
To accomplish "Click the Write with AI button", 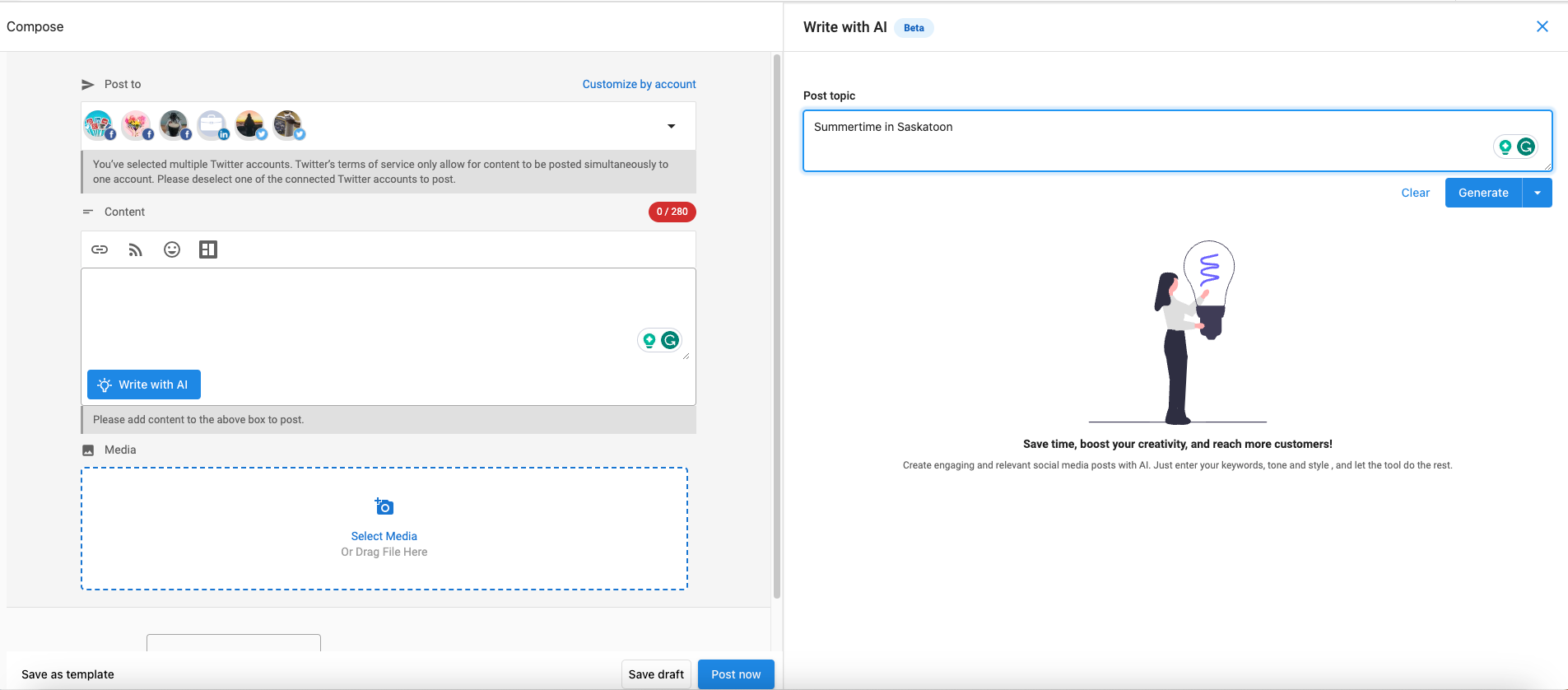I will click(x=144, y=385).
